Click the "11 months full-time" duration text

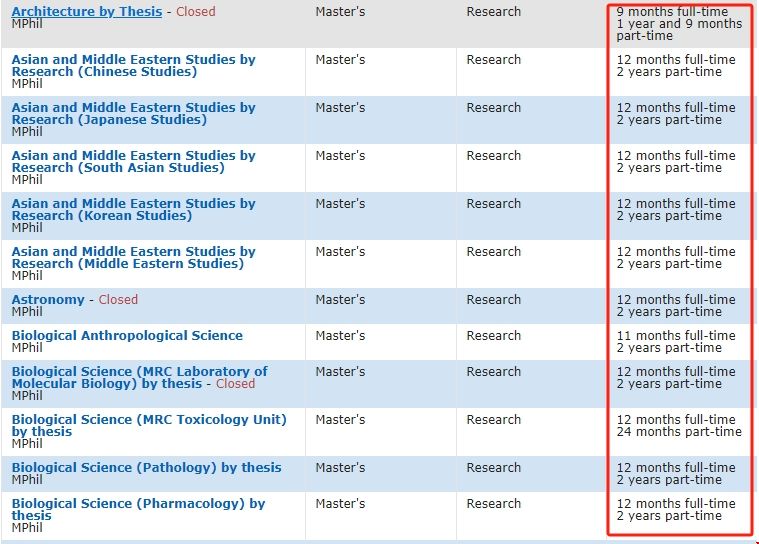pyautogui.click(x=675, y=336)
